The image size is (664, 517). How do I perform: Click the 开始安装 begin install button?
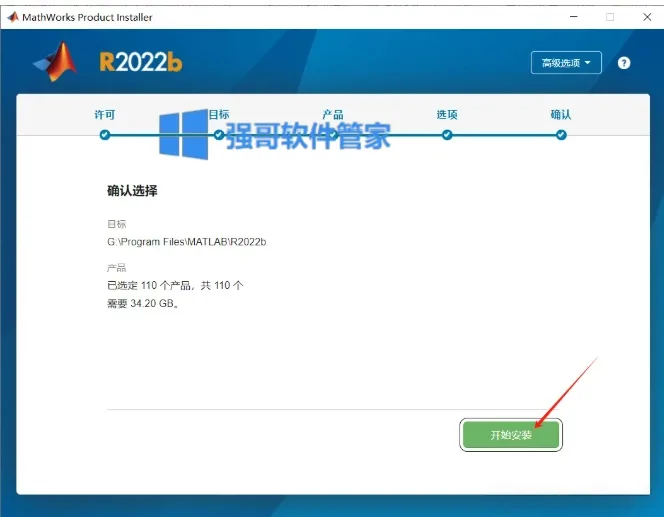coord(511,434)
